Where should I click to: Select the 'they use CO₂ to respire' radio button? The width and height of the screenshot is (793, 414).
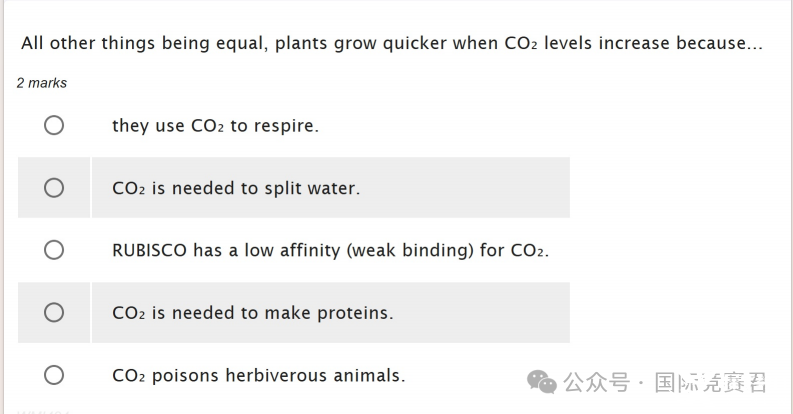point(54,125)
